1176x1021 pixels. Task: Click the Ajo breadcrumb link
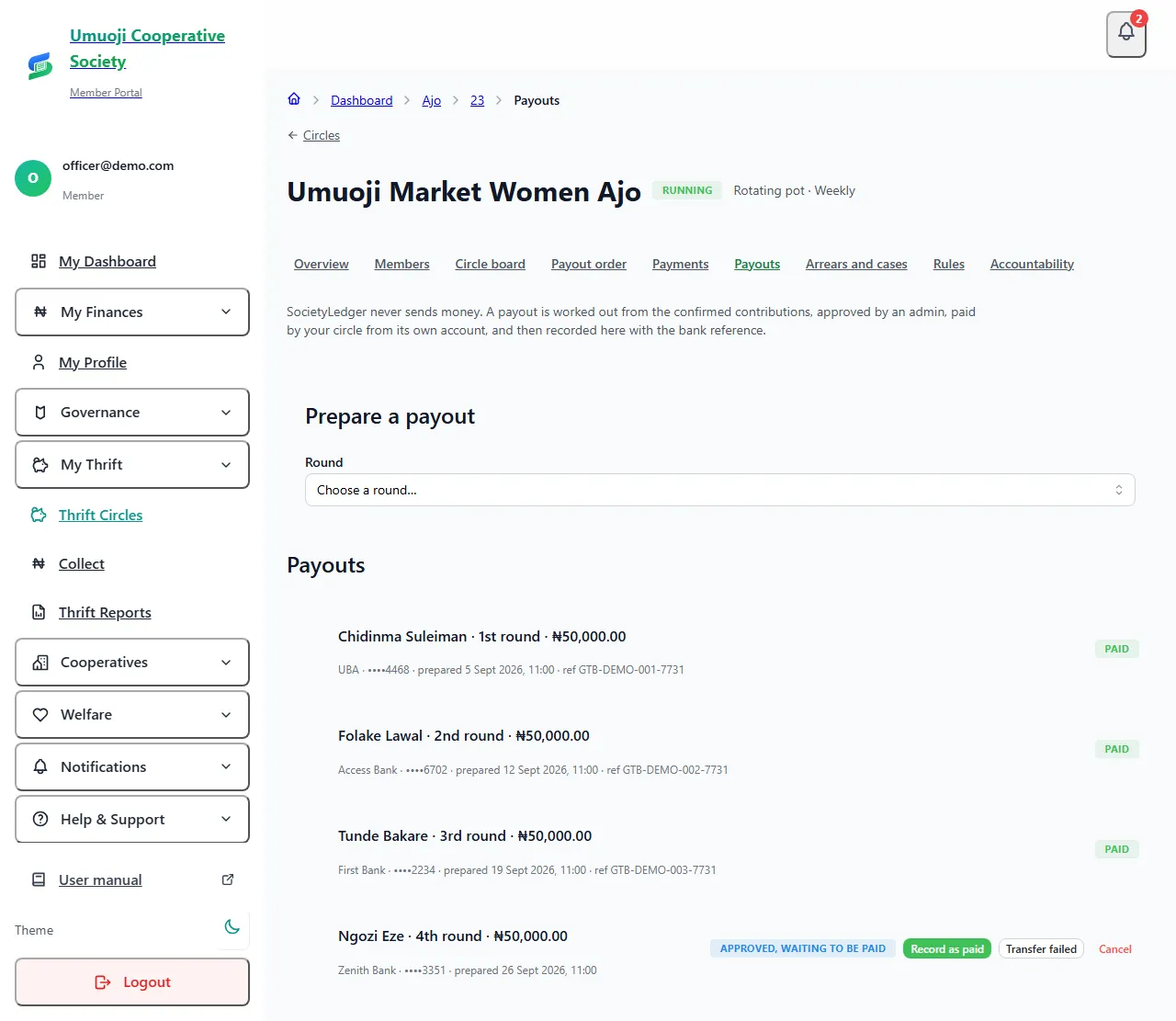432,100
